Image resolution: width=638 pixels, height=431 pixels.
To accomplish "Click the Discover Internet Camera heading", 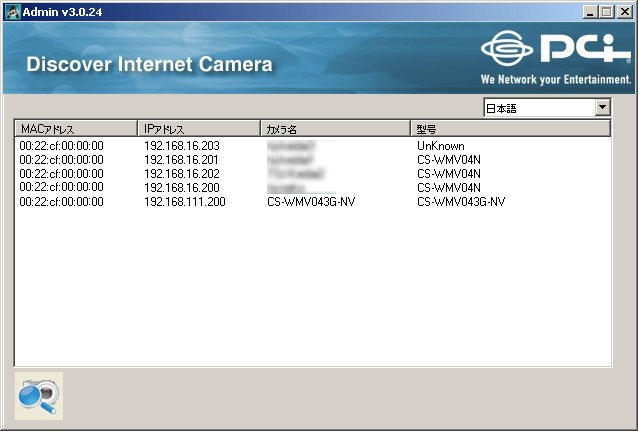I will pyautogui.click(x=149, y=65).
